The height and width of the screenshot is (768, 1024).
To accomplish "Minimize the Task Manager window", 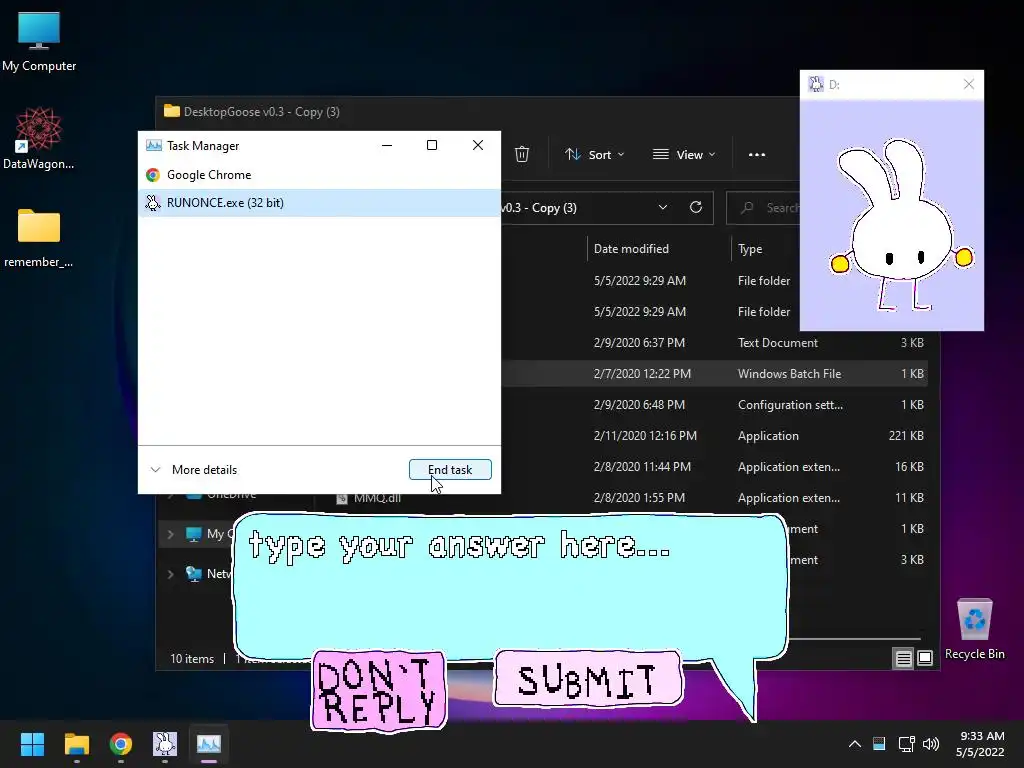I will [x=387, y=145].
